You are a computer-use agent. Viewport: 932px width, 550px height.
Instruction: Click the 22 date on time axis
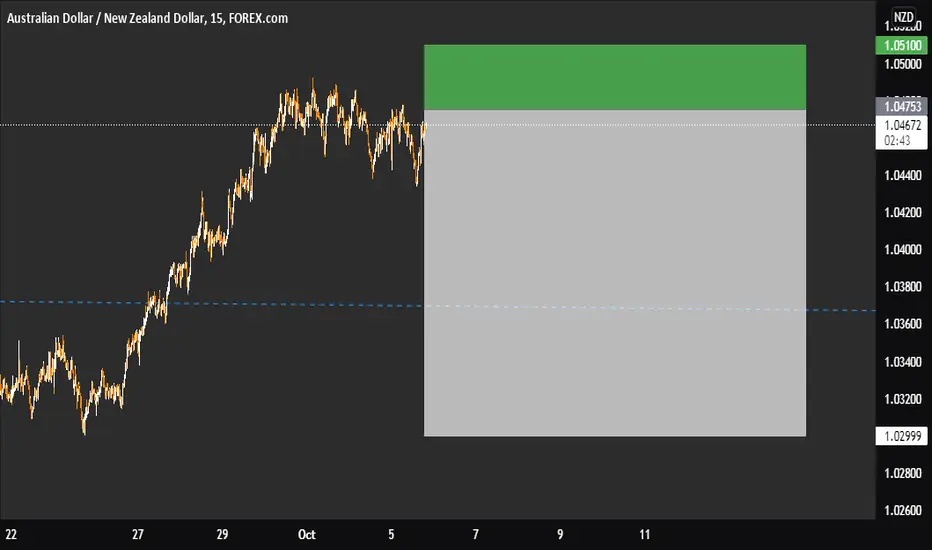pos(10,532)
